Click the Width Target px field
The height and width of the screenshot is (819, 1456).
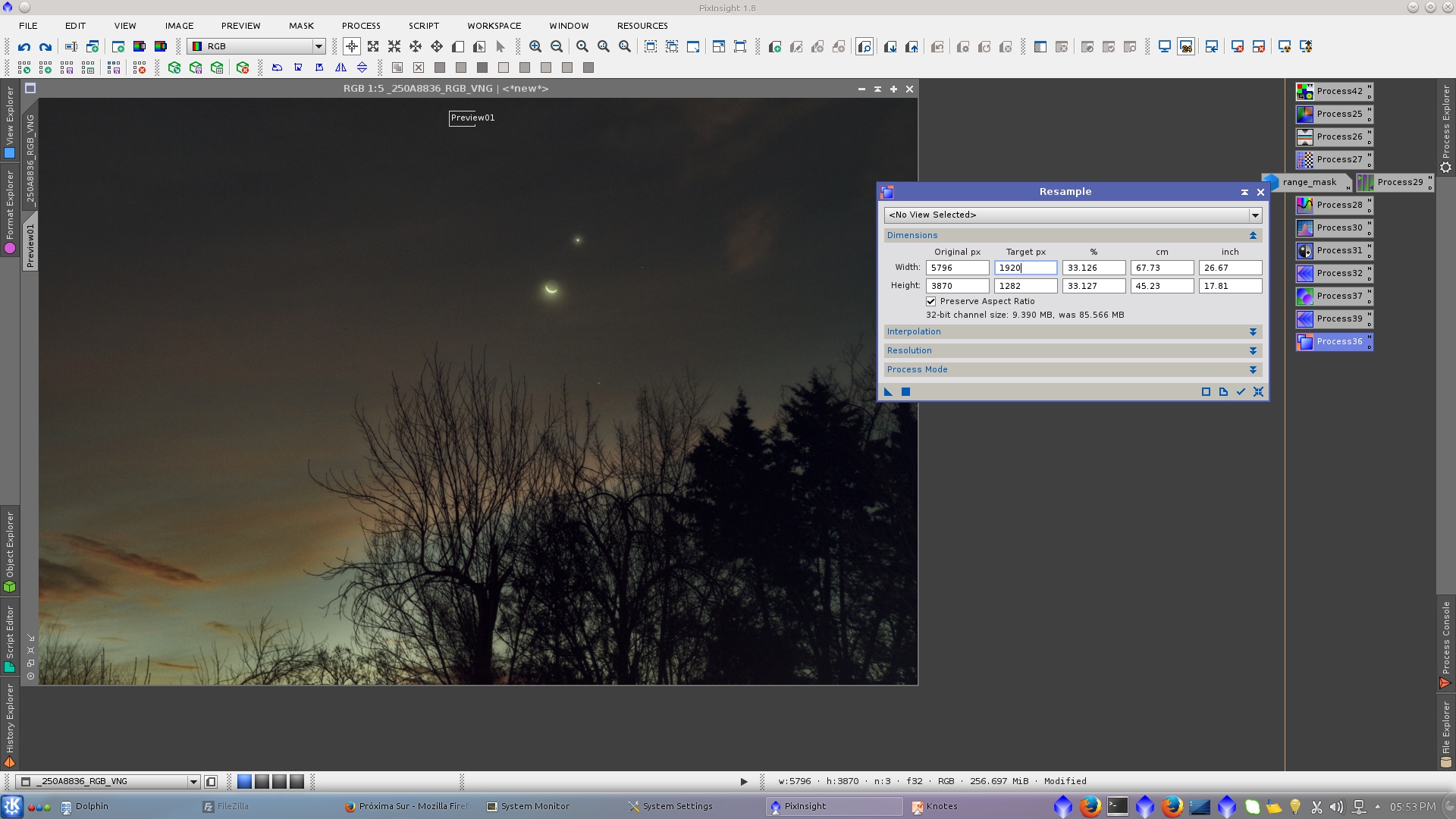click(x=1025, y=268)
